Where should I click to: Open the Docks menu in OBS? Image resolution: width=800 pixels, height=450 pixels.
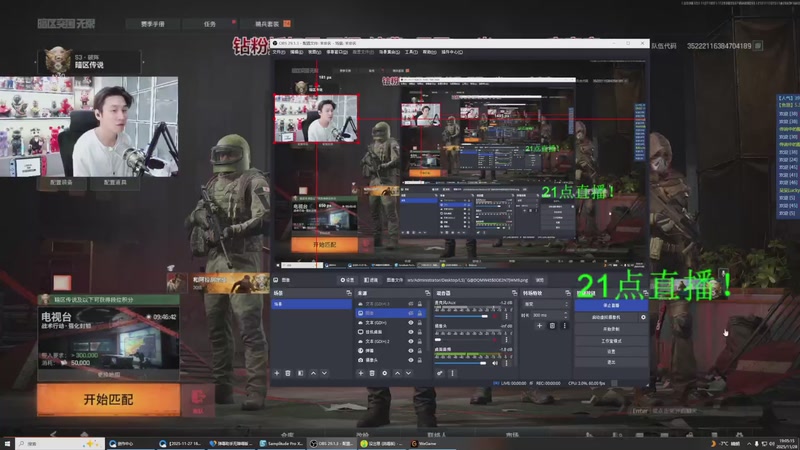(x=337, y=52)
